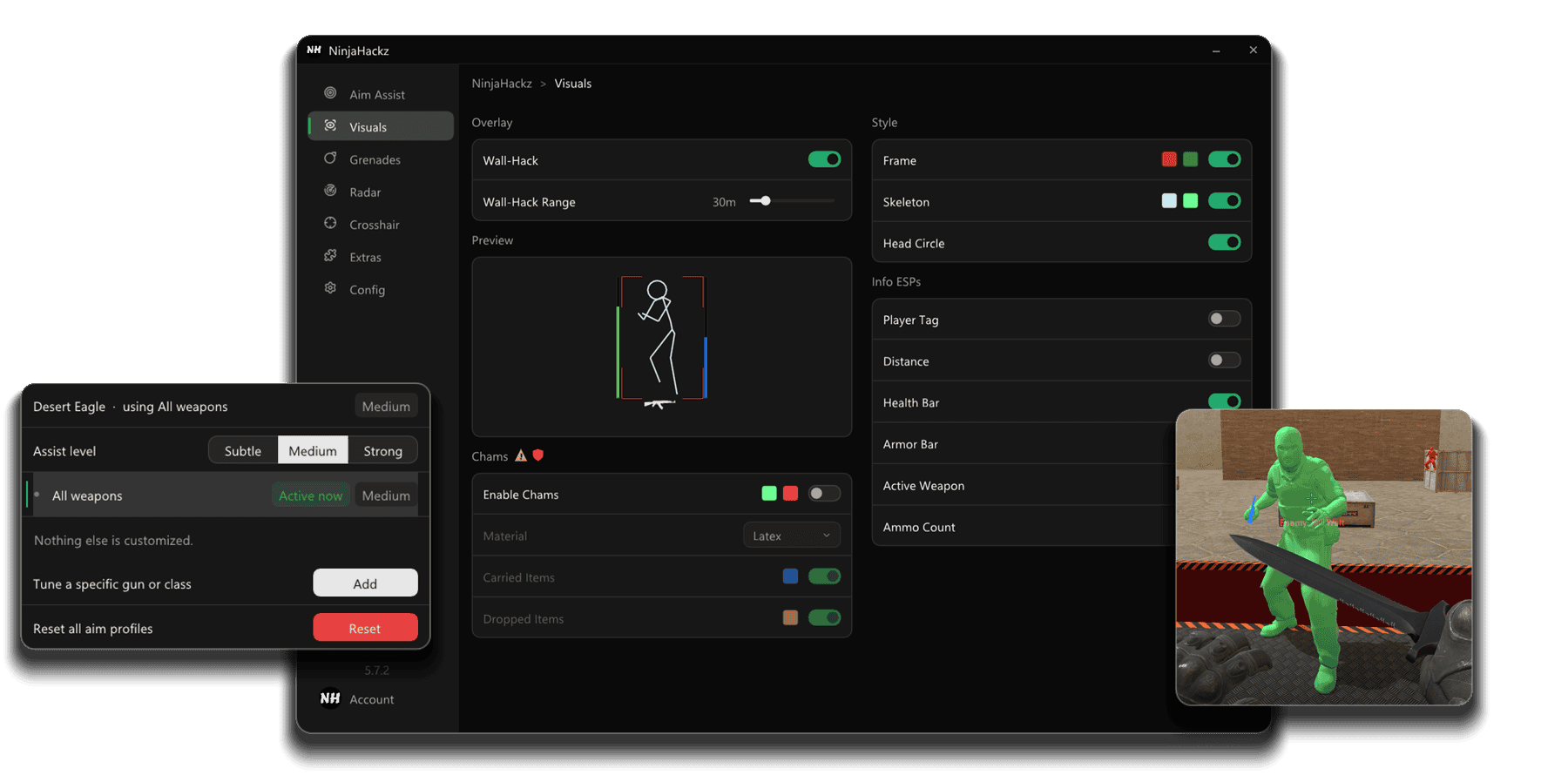Open the blue Carried Items color swatch
This screenshot has height=775, width=1568.
(x=790, y=576)
